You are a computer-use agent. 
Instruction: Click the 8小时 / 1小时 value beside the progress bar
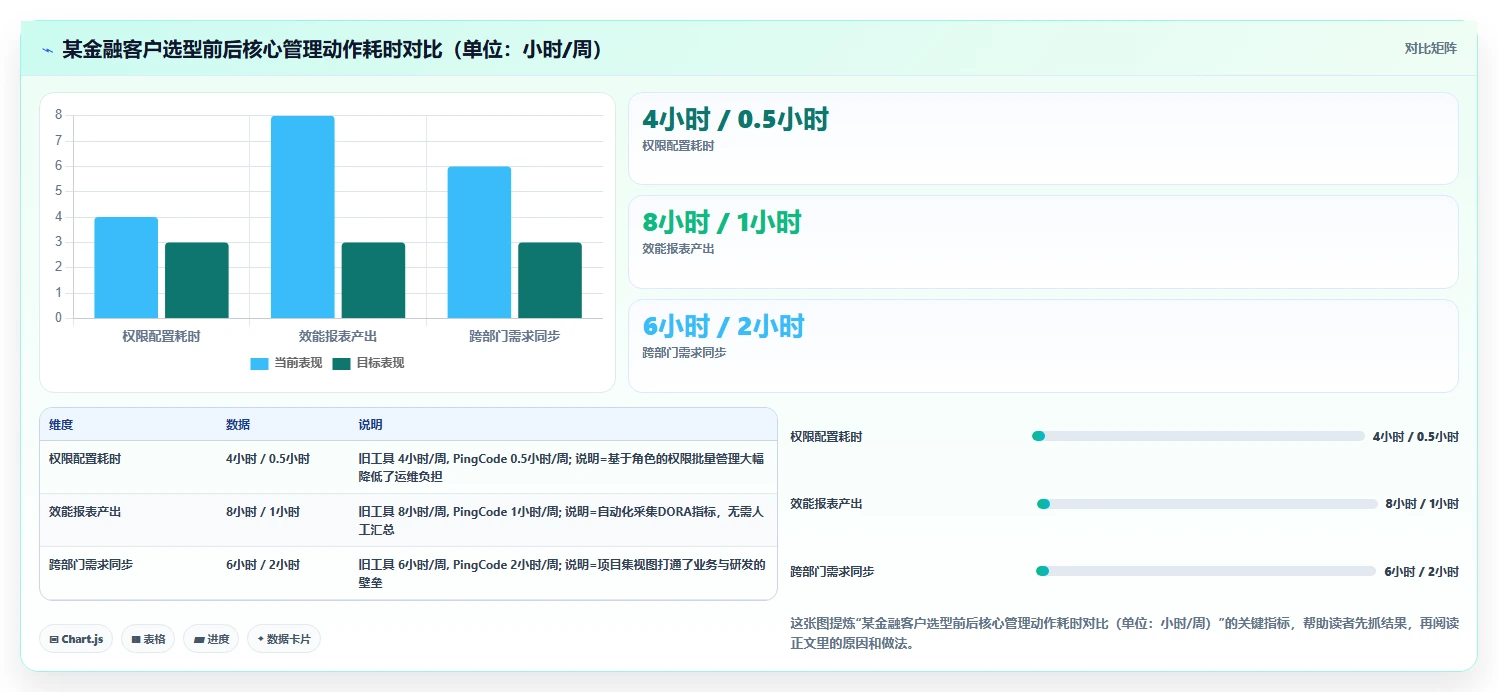(x=1422, y=504)
